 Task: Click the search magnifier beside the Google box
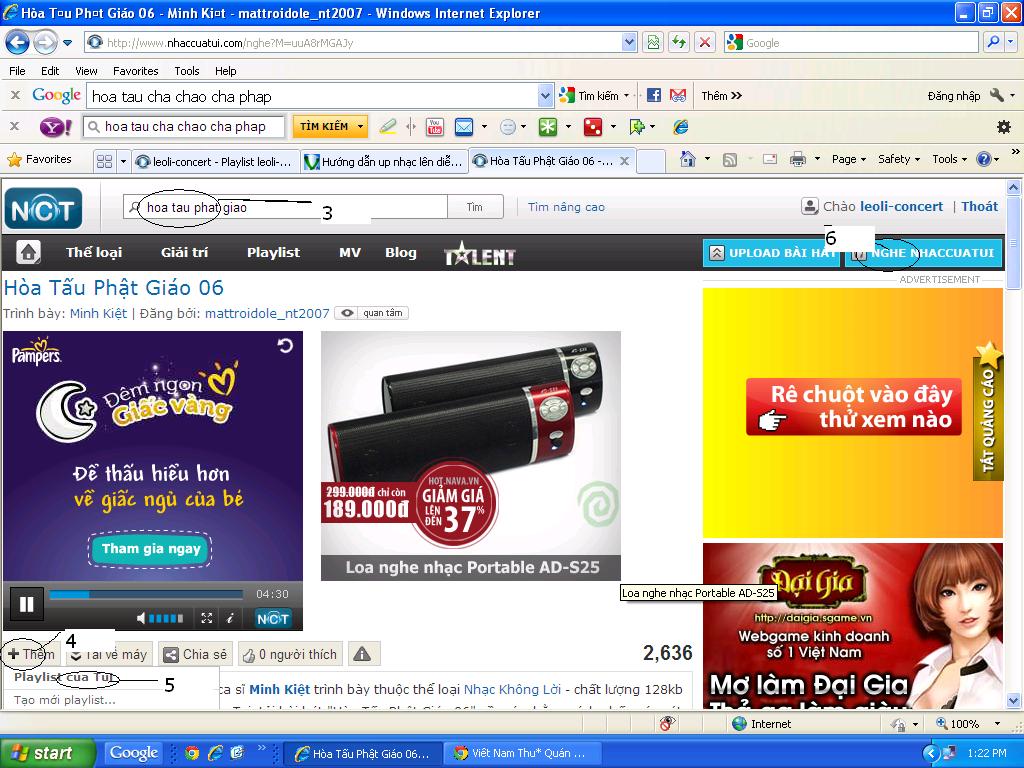[x=993, y=42]
